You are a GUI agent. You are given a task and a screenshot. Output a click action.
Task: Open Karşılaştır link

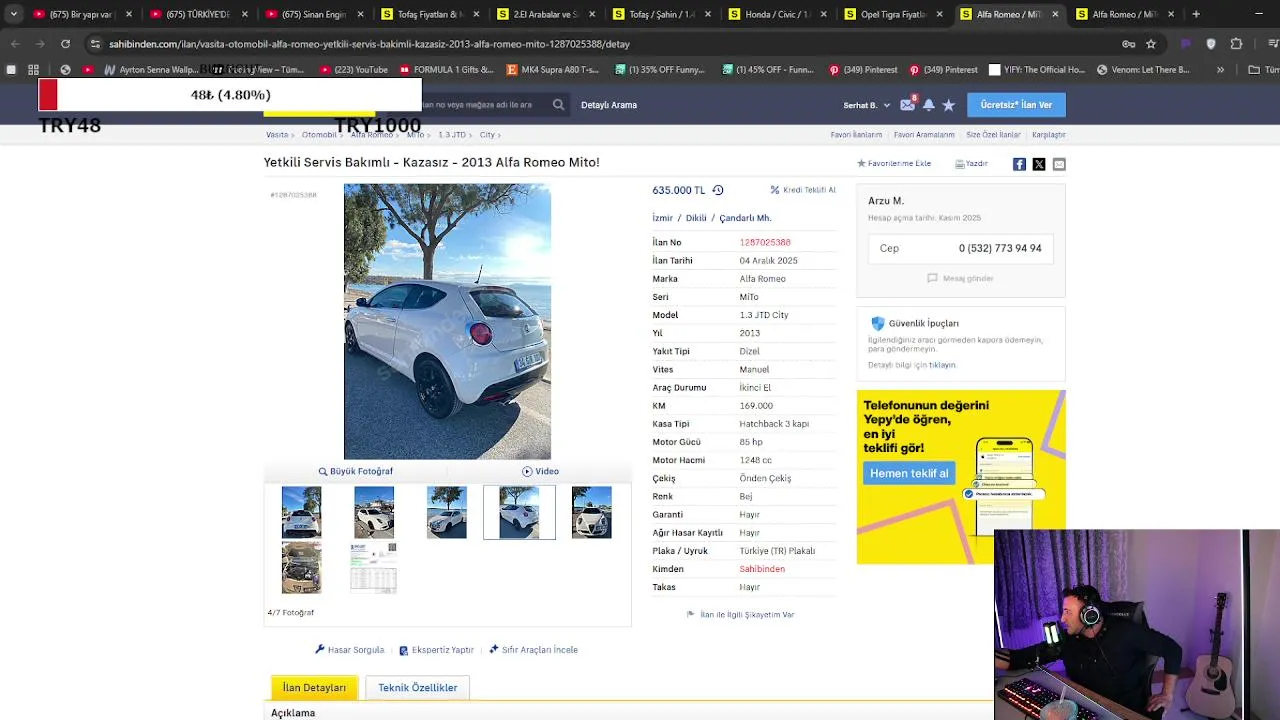click(x=1049, y=134)
